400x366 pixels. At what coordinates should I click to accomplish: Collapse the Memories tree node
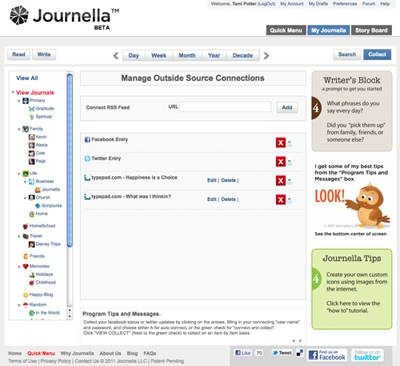pyautogui.click(x=19, y=267)
